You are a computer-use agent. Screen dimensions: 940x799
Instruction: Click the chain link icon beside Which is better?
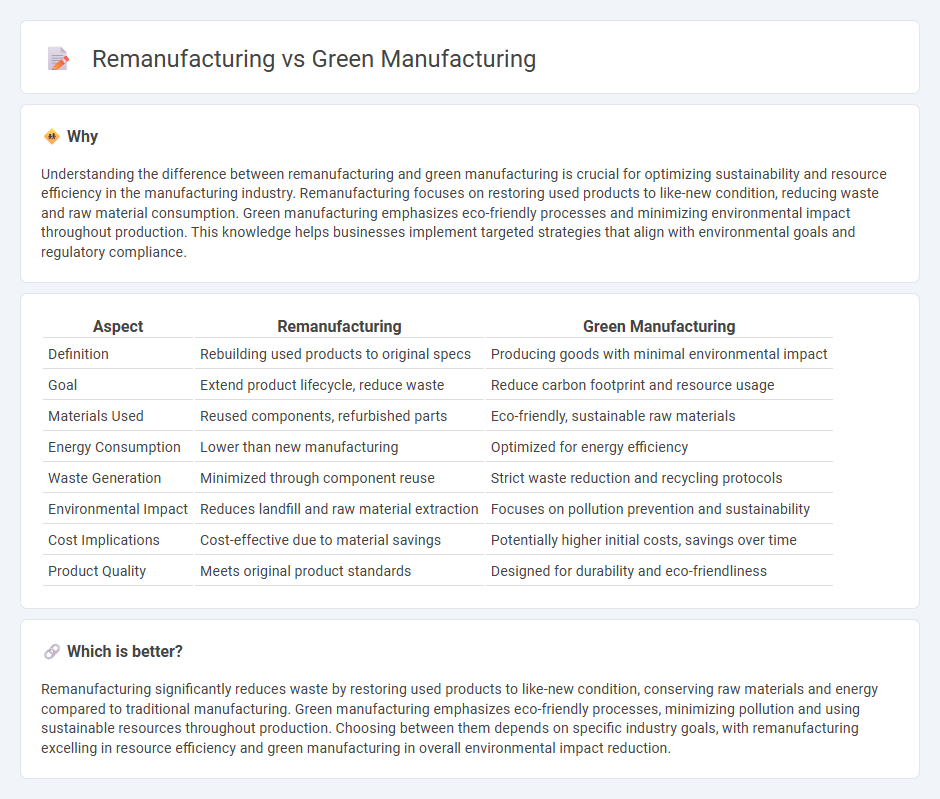point(52,652)
